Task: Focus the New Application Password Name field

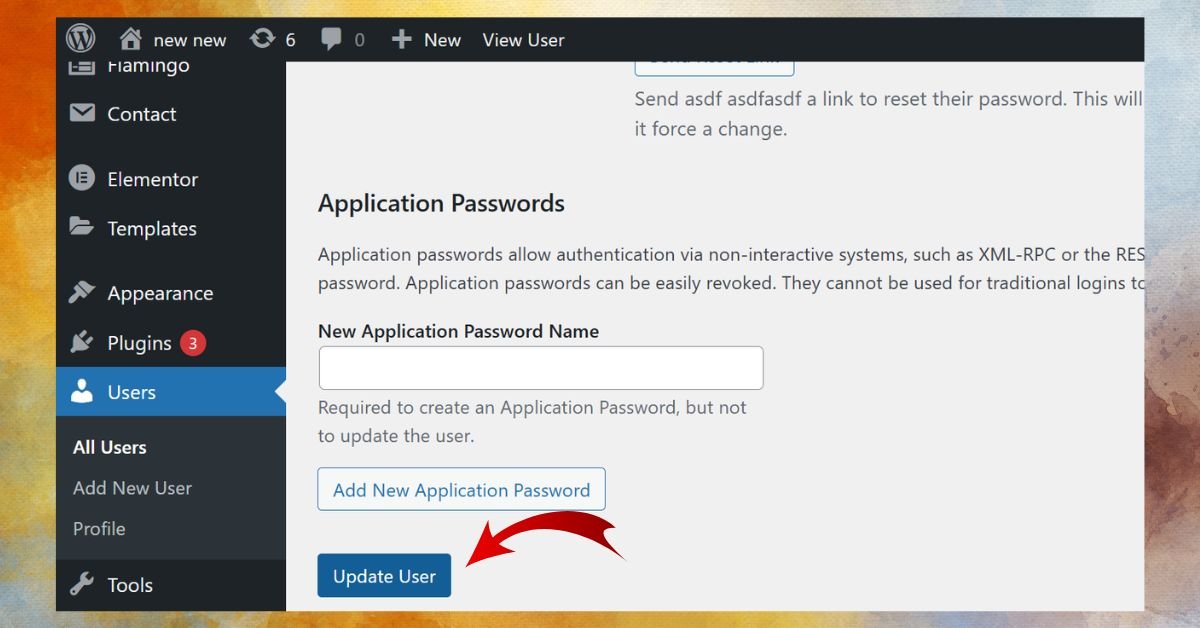Action: (541, 368)
